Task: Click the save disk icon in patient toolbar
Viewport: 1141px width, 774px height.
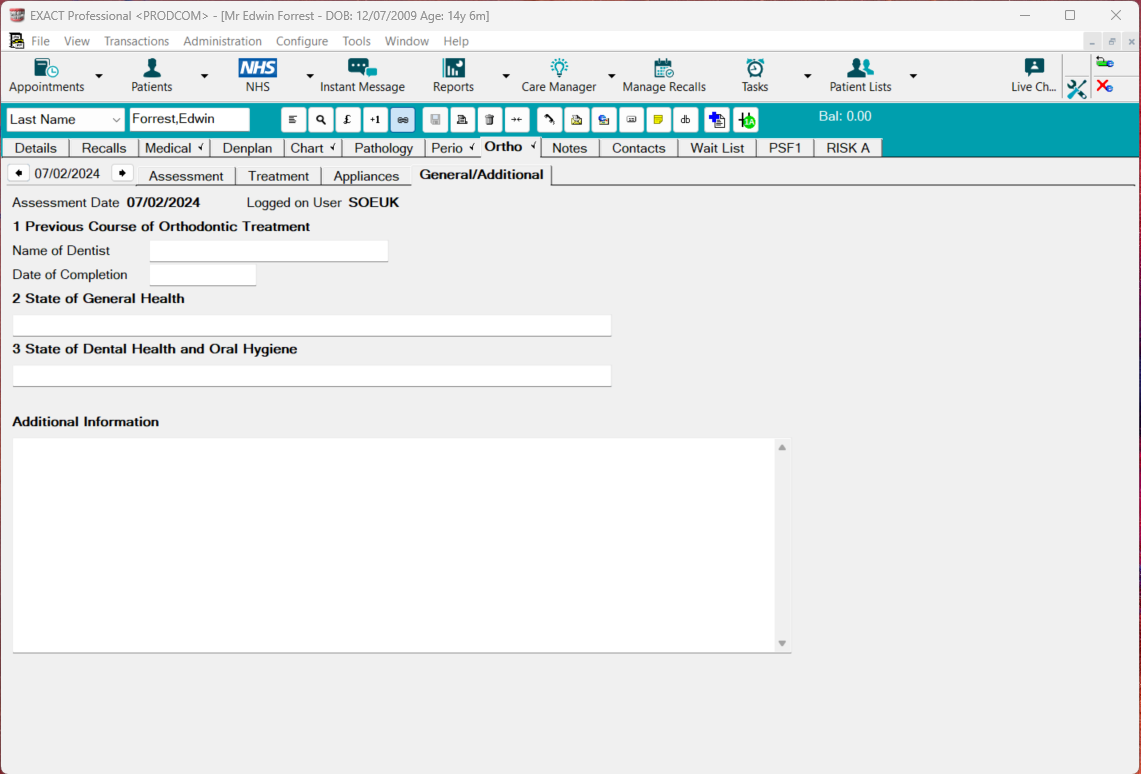Action: click(x=434, y=120)
